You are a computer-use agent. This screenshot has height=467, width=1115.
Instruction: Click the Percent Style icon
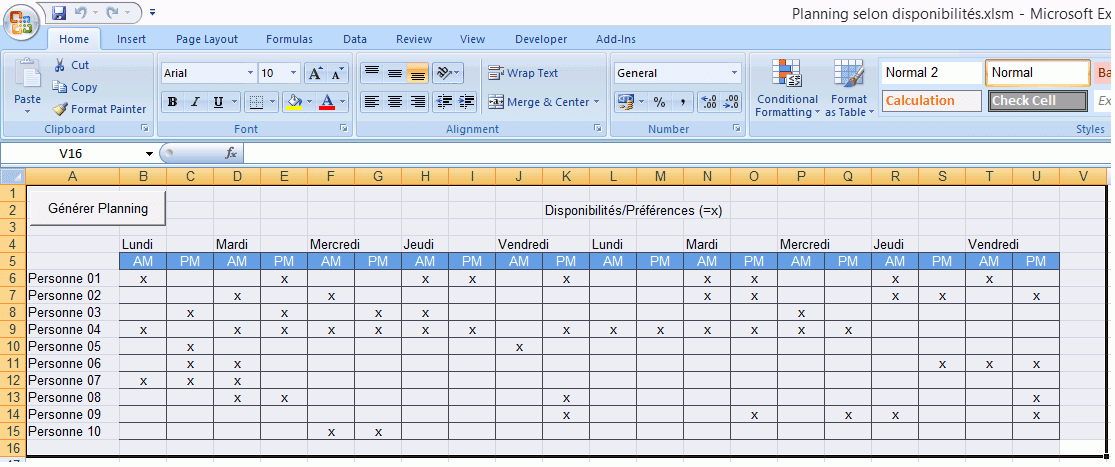(x=659, y=102)
